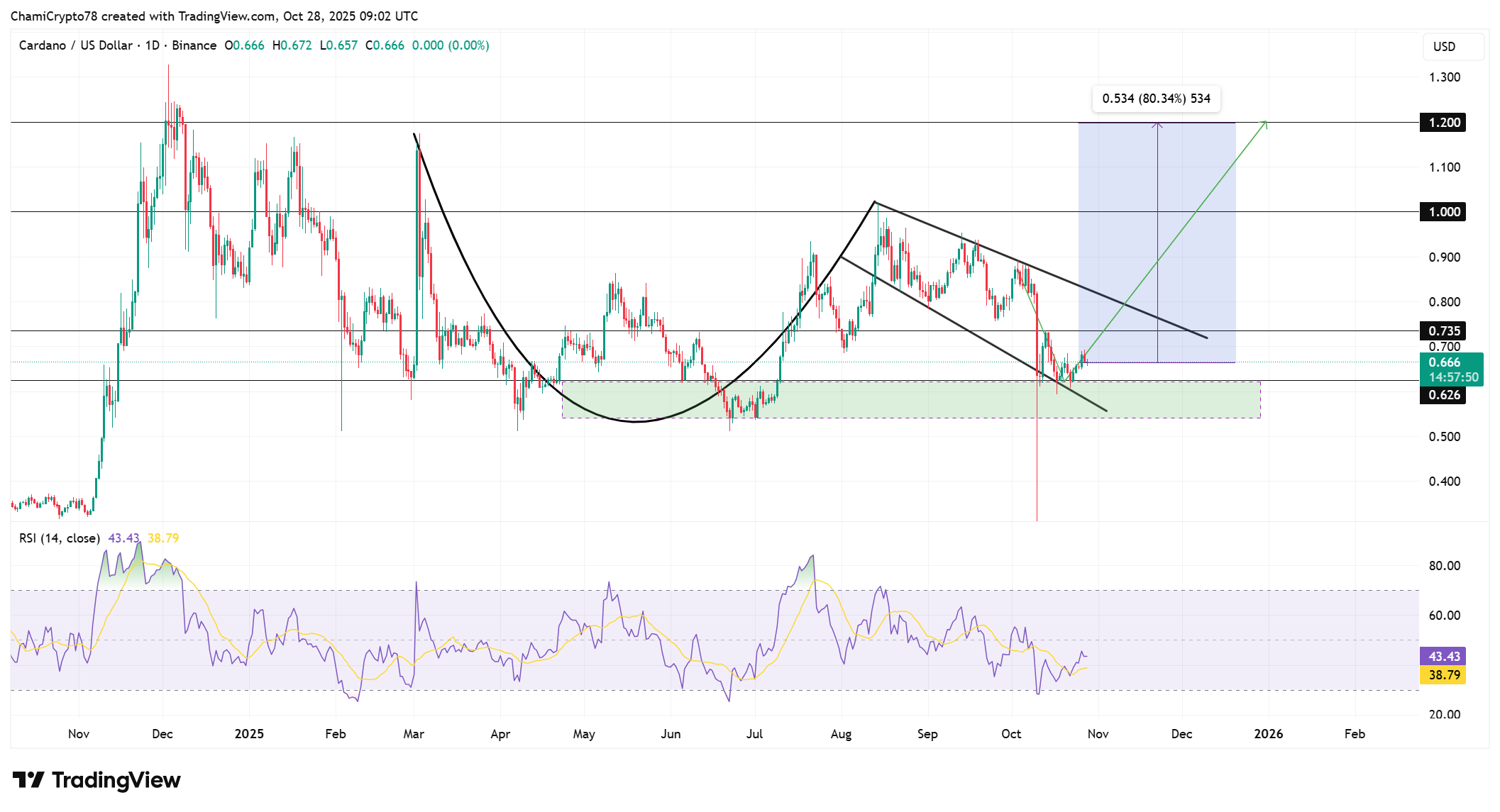
Task: Click the Aug label on time axis
Action: (x=841, y=734)
